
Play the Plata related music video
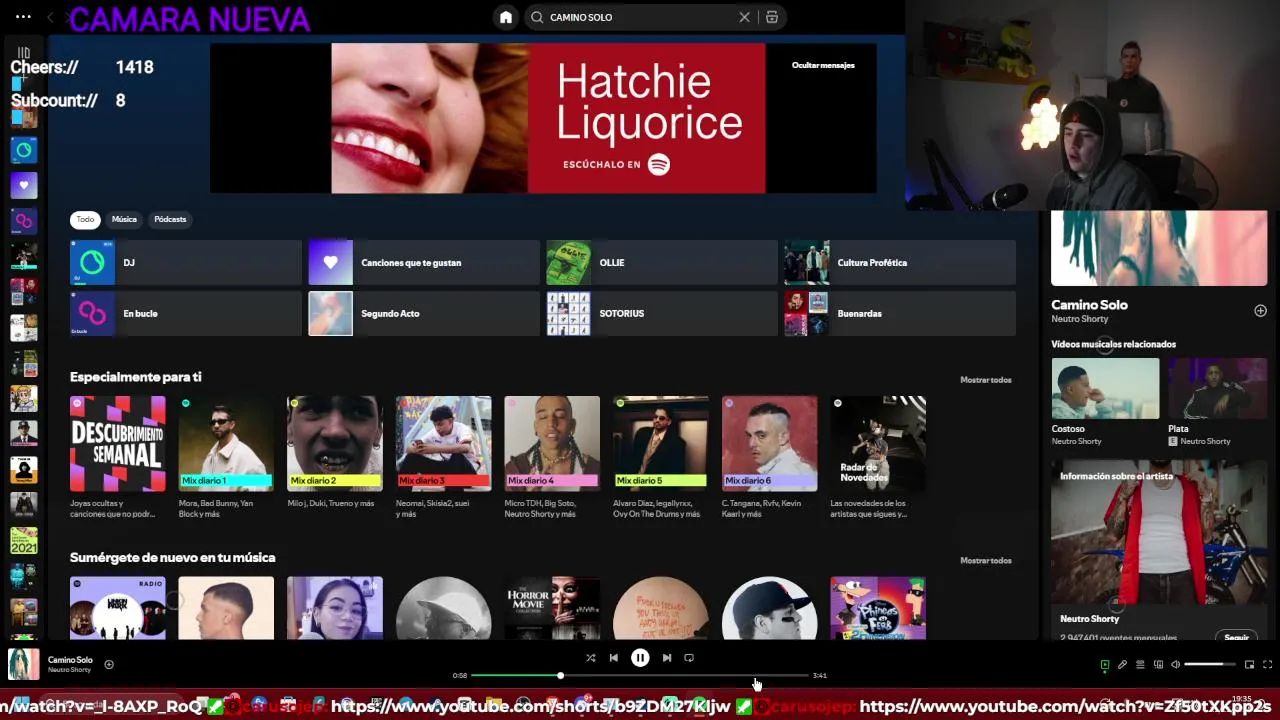click(x=1217, y=389)
